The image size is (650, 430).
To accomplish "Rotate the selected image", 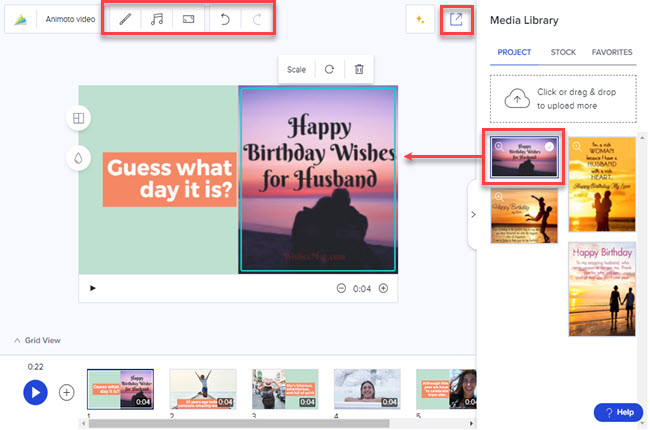I will 329,69.
